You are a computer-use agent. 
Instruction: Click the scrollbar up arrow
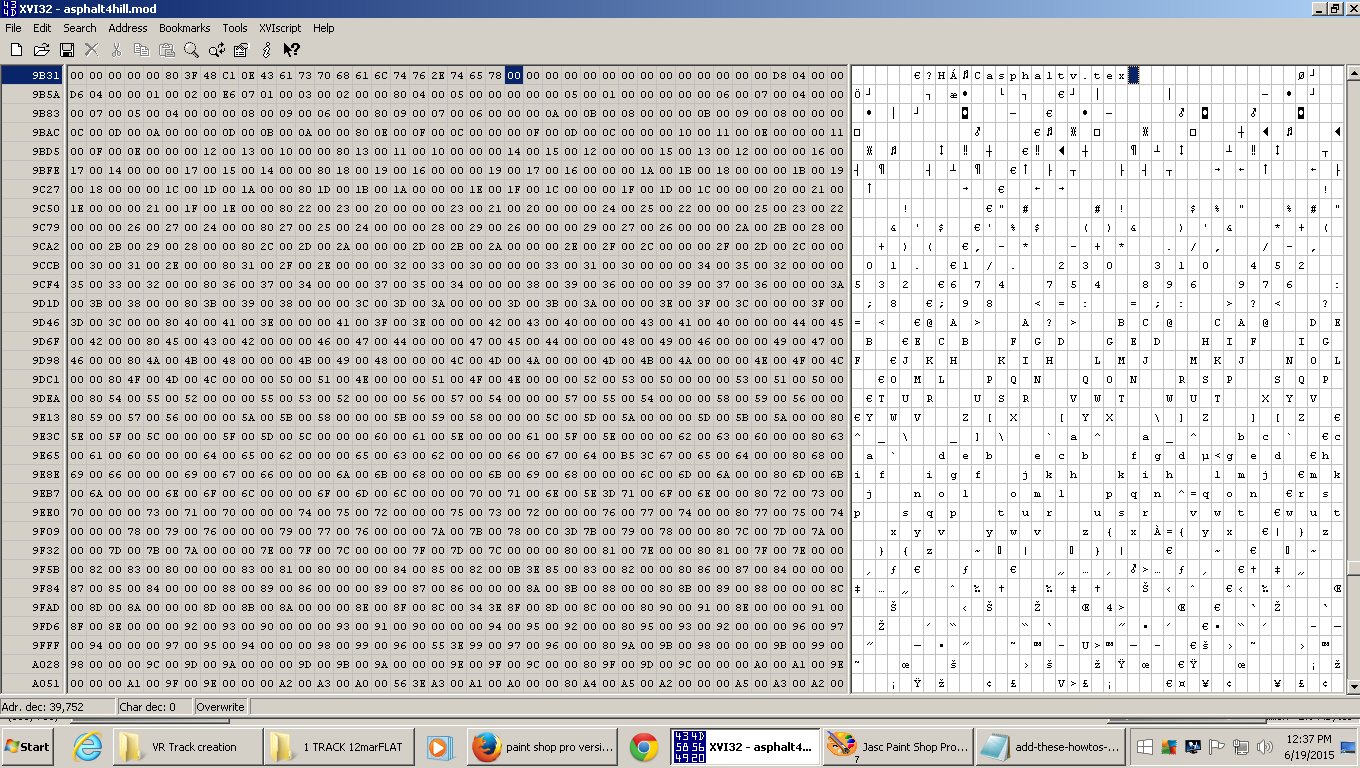click(1353, 73)
